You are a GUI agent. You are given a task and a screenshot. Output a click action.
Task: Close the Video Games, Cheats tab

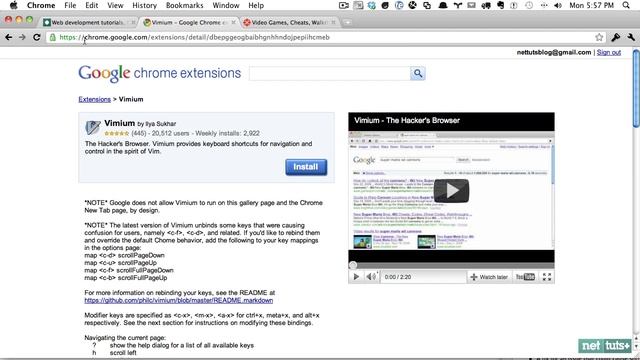(x=333, y=22)
